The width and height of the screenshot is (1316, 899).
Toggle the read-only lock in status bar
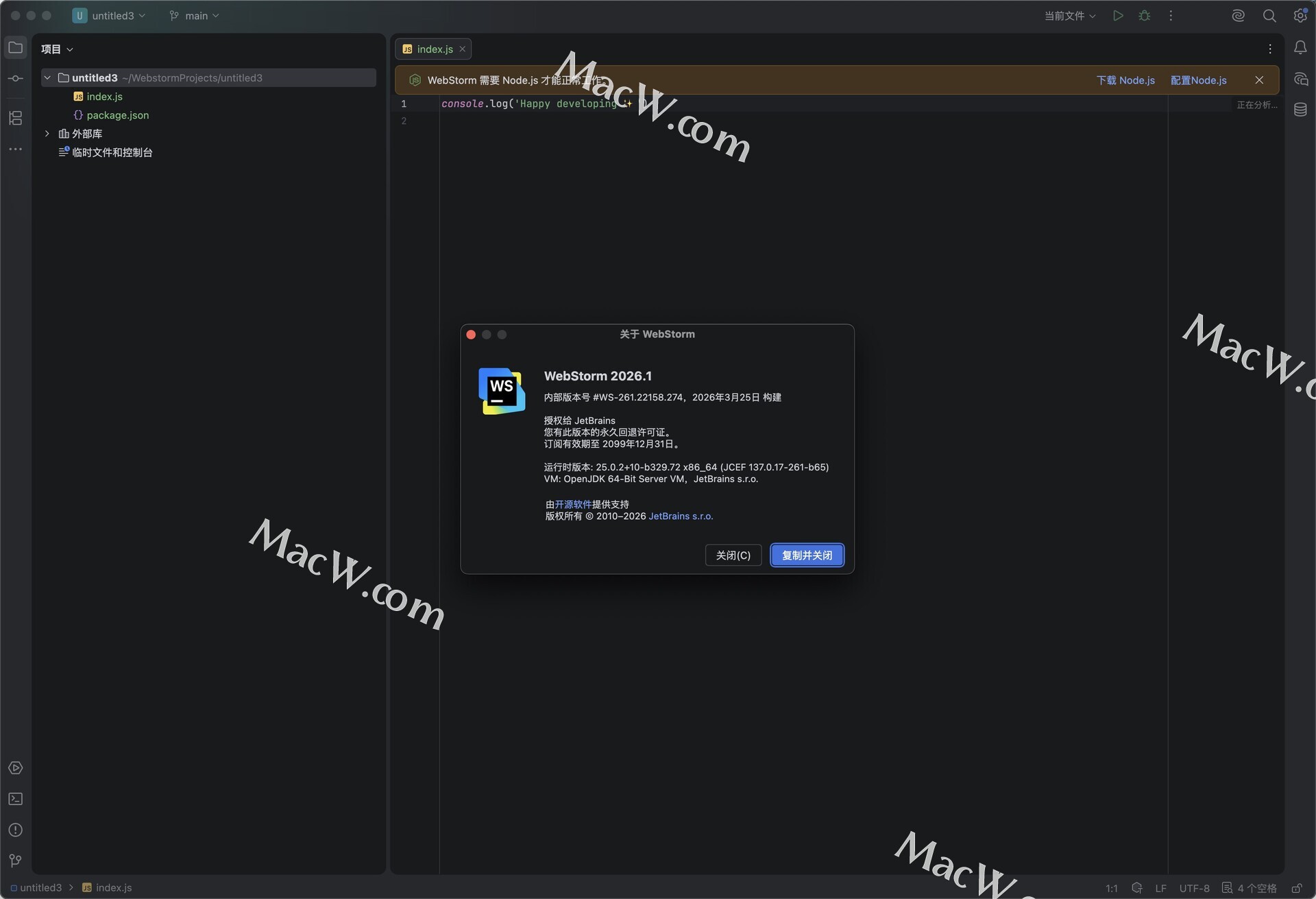pos(1296,888)
